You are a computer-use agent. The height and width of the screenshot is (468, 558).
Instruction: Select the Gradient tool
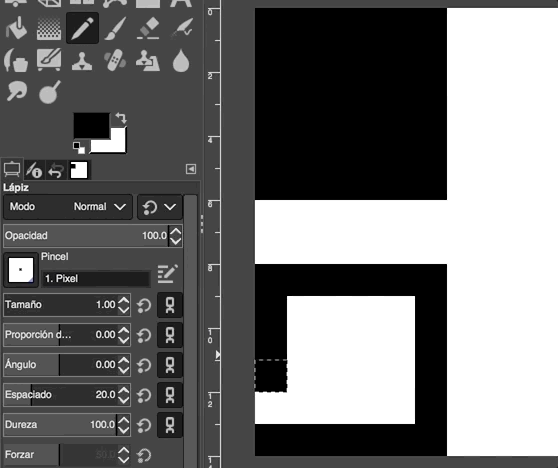(x=49, y=28)
